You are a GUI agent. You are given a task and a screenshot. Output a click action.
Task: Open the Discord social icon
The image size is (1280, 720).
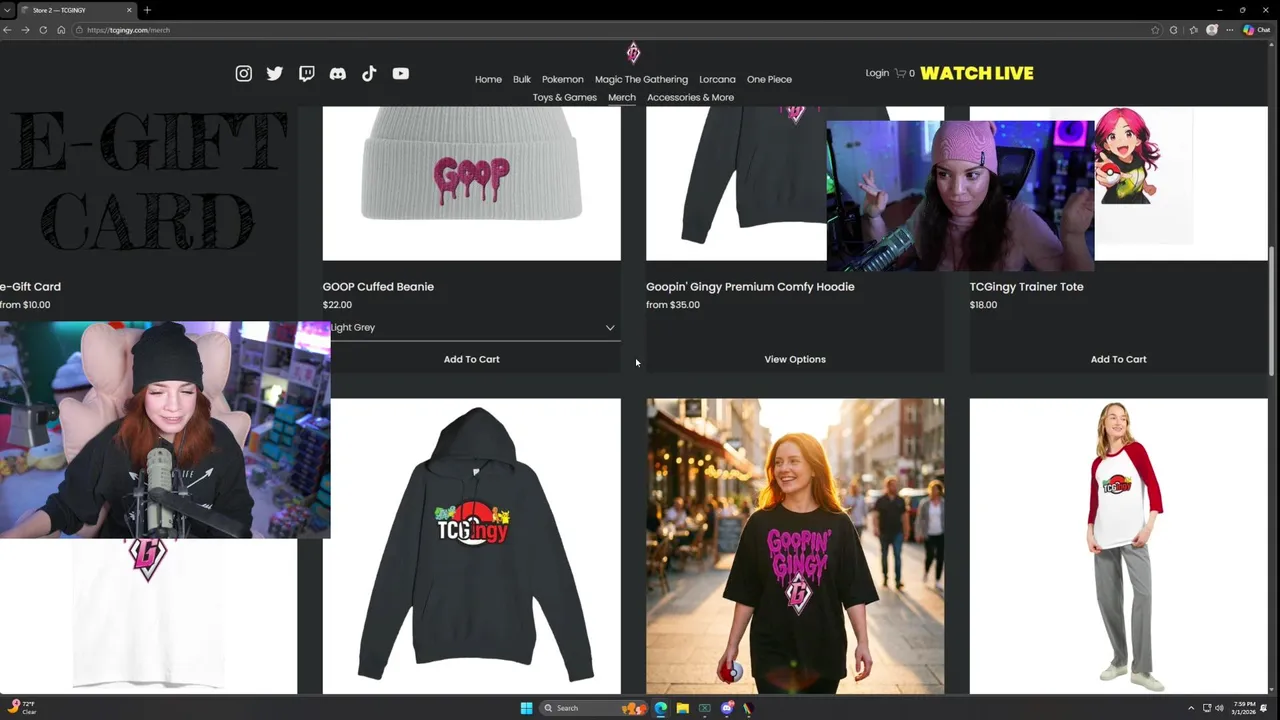(x=338, y=73)
